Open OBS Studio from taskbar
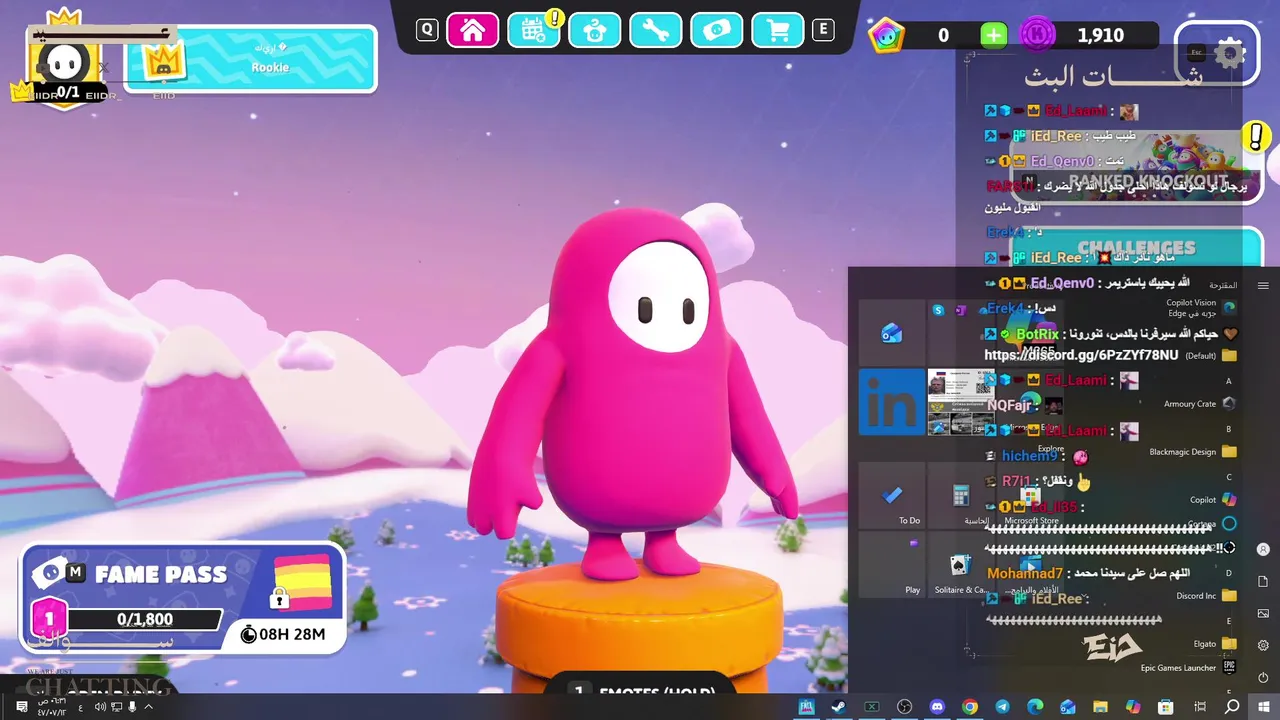The image size is (1280, 720). coord(904,707)
